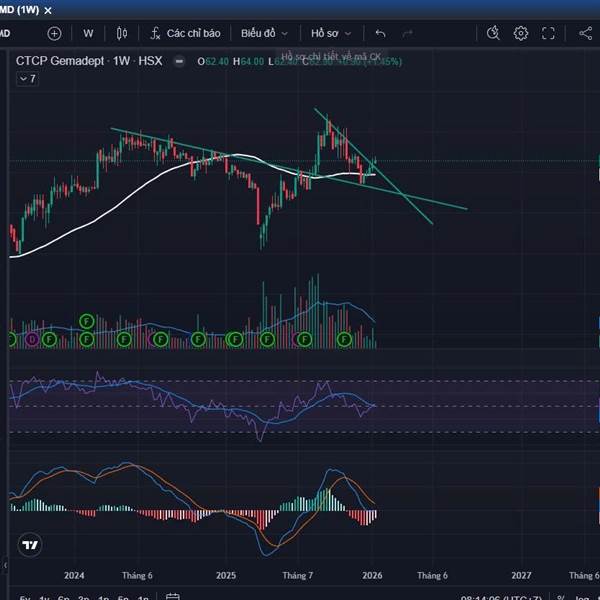The width and height of the screenshot is (600, 600).
Task: Open chart settings with the gear icon
Action: click(520, 33)
